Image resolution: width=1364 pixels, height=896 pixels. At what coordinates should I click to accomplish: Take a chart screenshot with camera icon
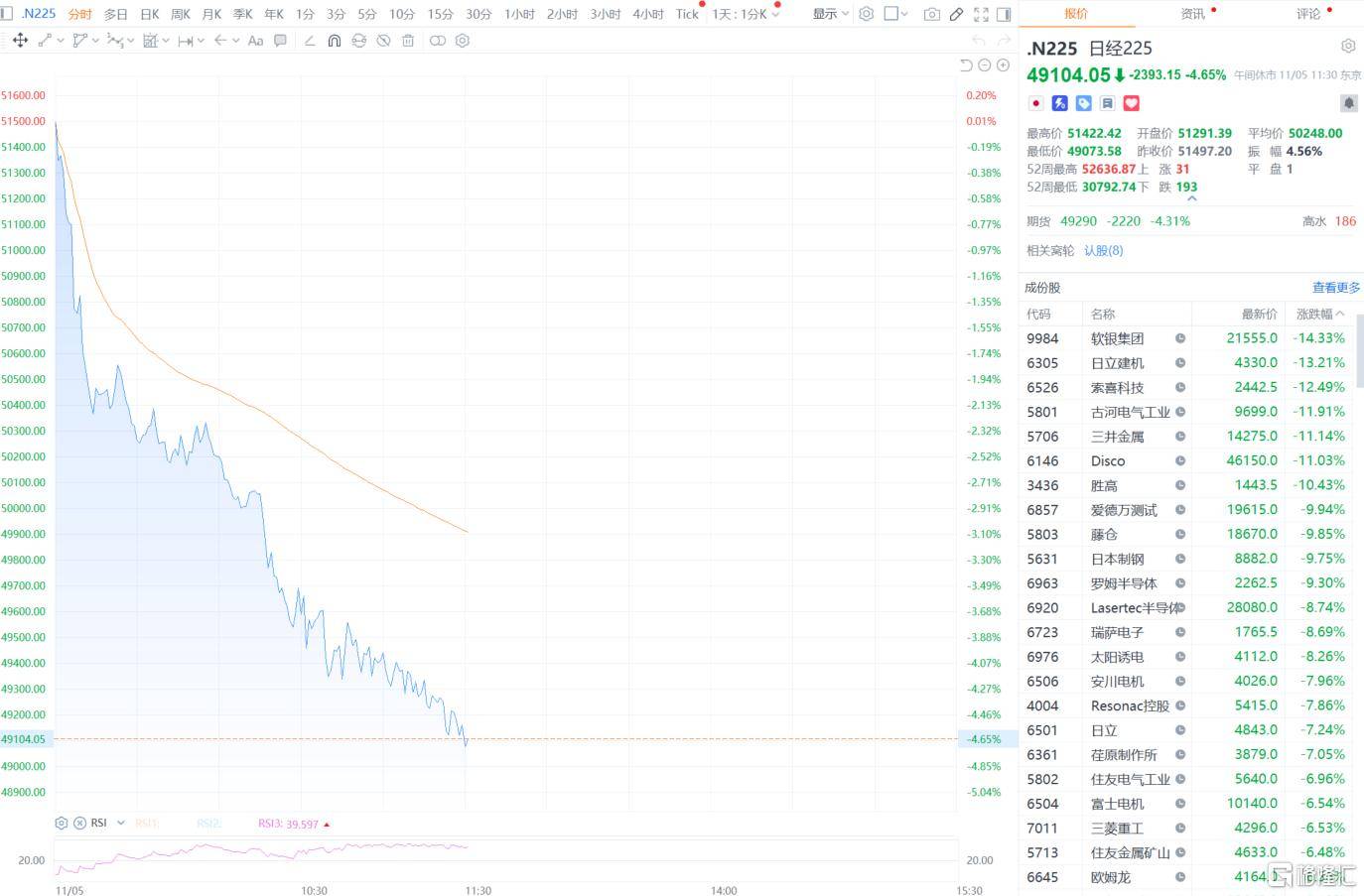point(931,14)
